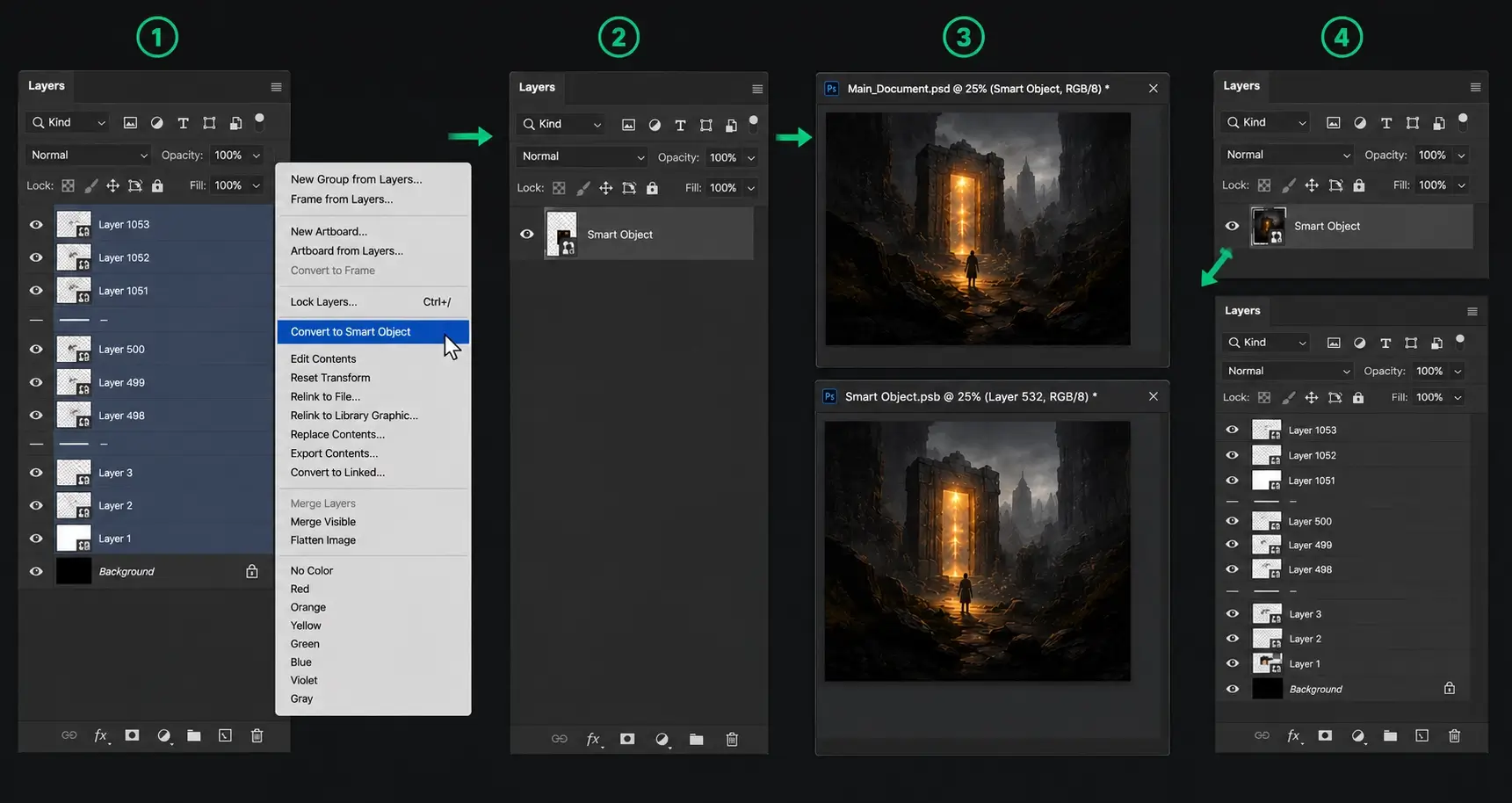Open panel 2 Layers hamburger menu

click(757, 89)
